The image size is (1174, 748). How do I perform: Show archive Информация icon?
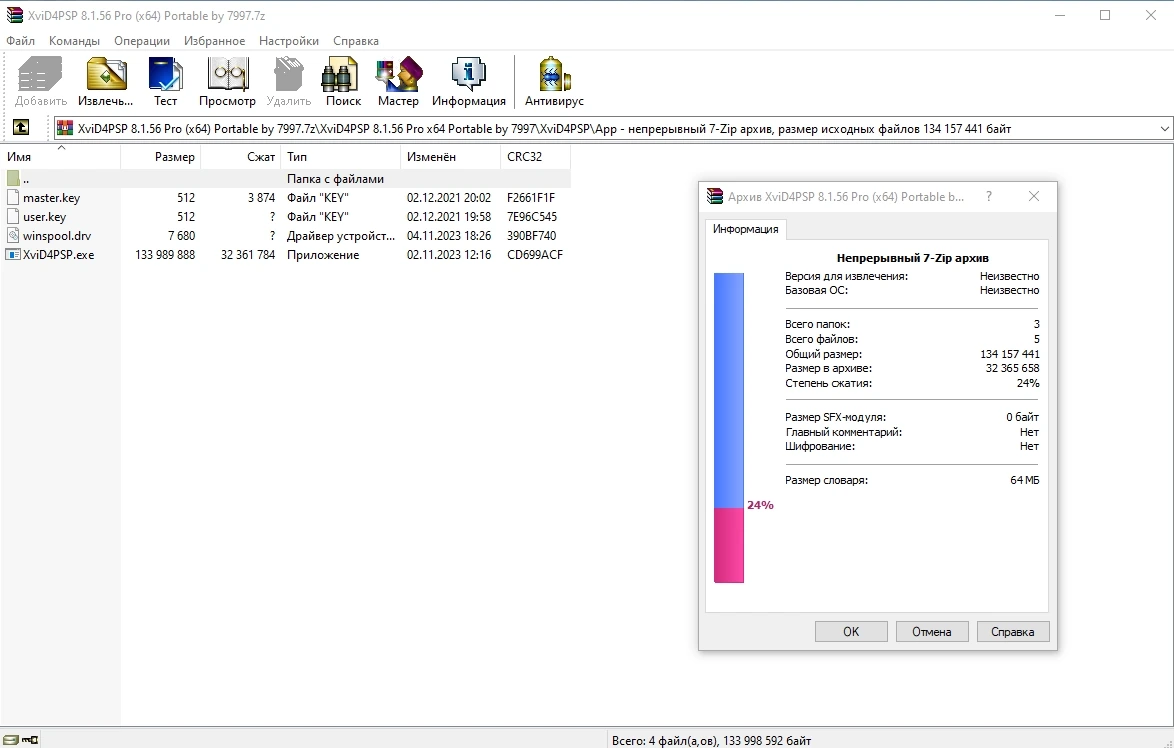point(469,74)
